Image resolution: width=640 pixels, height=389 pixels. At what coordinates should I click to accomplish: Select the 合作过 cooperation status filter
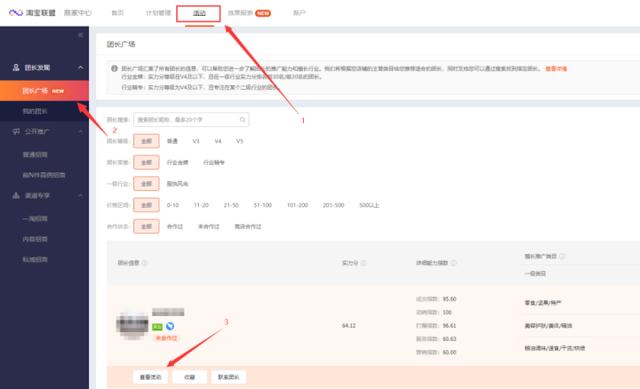[x=175, y=226]
